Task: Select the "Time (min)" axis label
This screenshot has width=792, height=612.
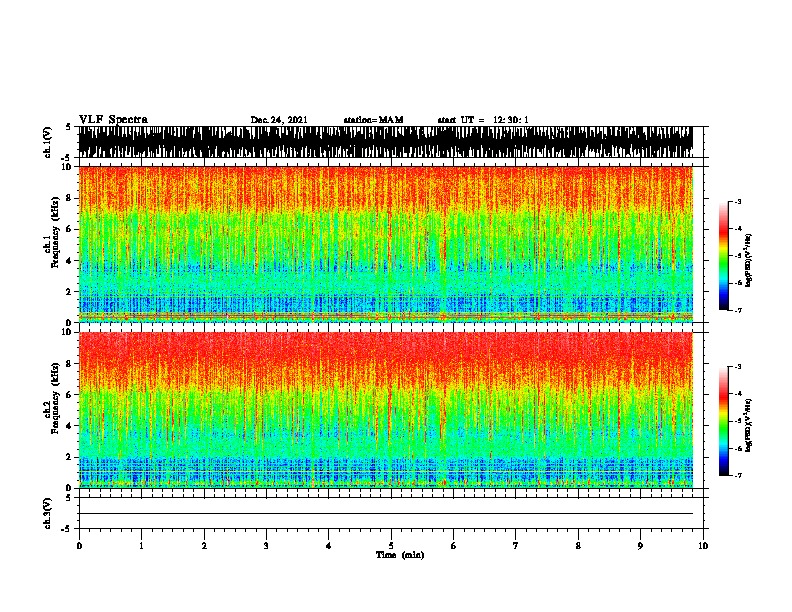Action: [400, 555]
